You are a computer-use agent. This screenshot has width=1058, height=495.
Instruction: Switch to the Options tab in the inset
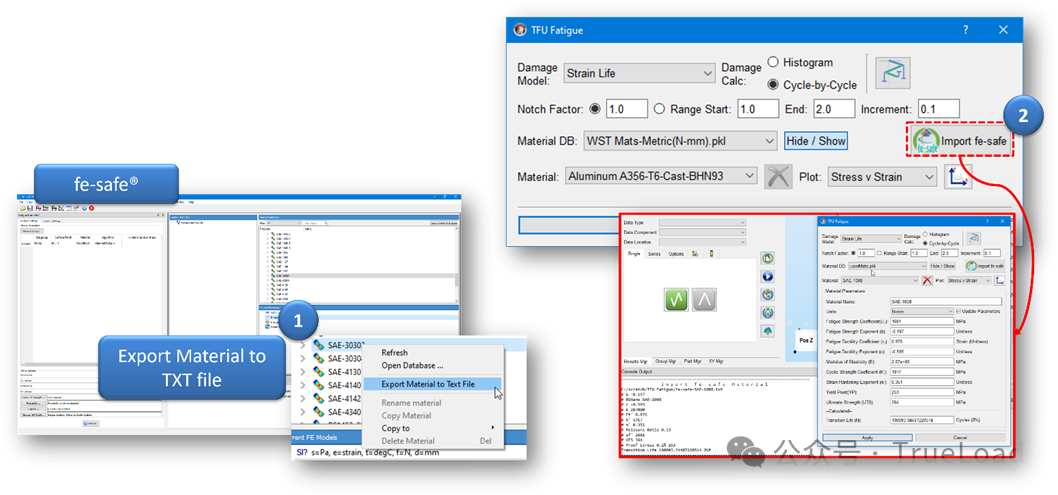pyautogui.click(x=676, y=254)
